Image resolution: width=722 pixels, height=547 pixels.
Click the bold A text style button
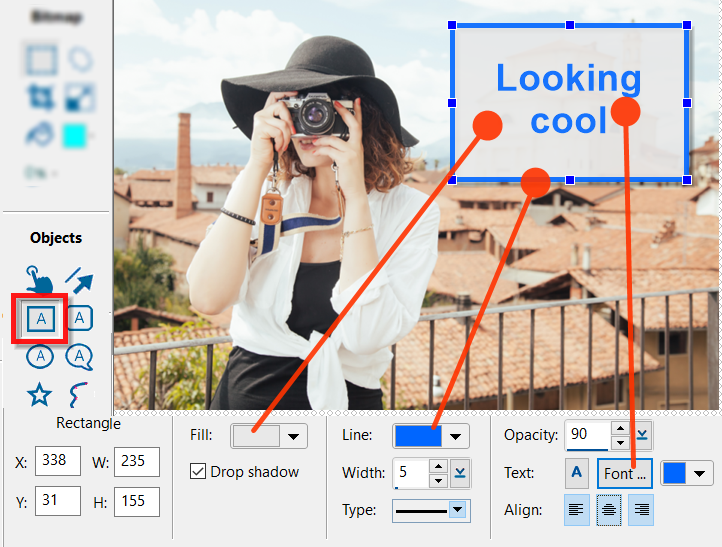(x=577, y=473)
